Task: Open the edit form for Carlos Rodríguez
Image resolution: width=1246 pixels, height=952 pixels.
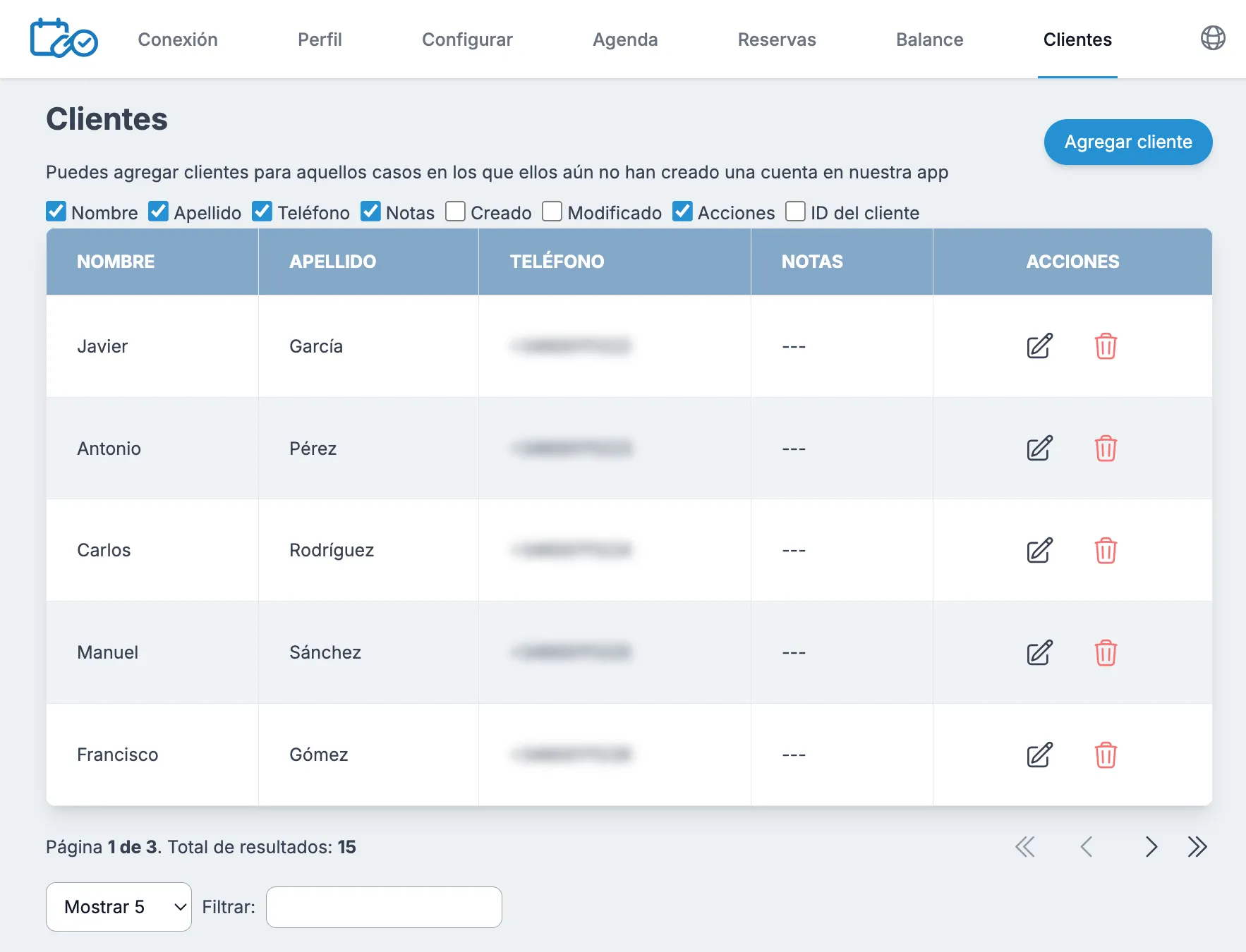Action: [1039, 551]
